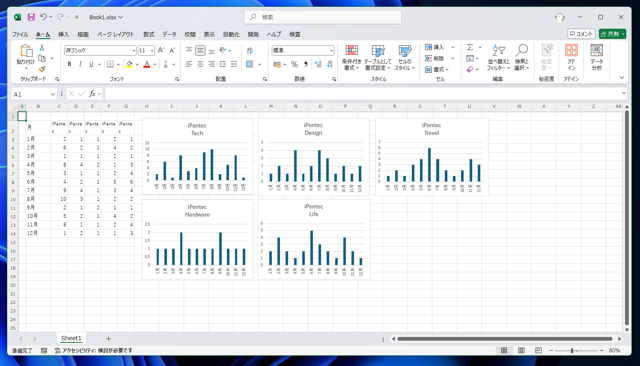Toggle Middle Align vertical alignment
Viewport: 640px width, 366px height.
pos(200,50)
